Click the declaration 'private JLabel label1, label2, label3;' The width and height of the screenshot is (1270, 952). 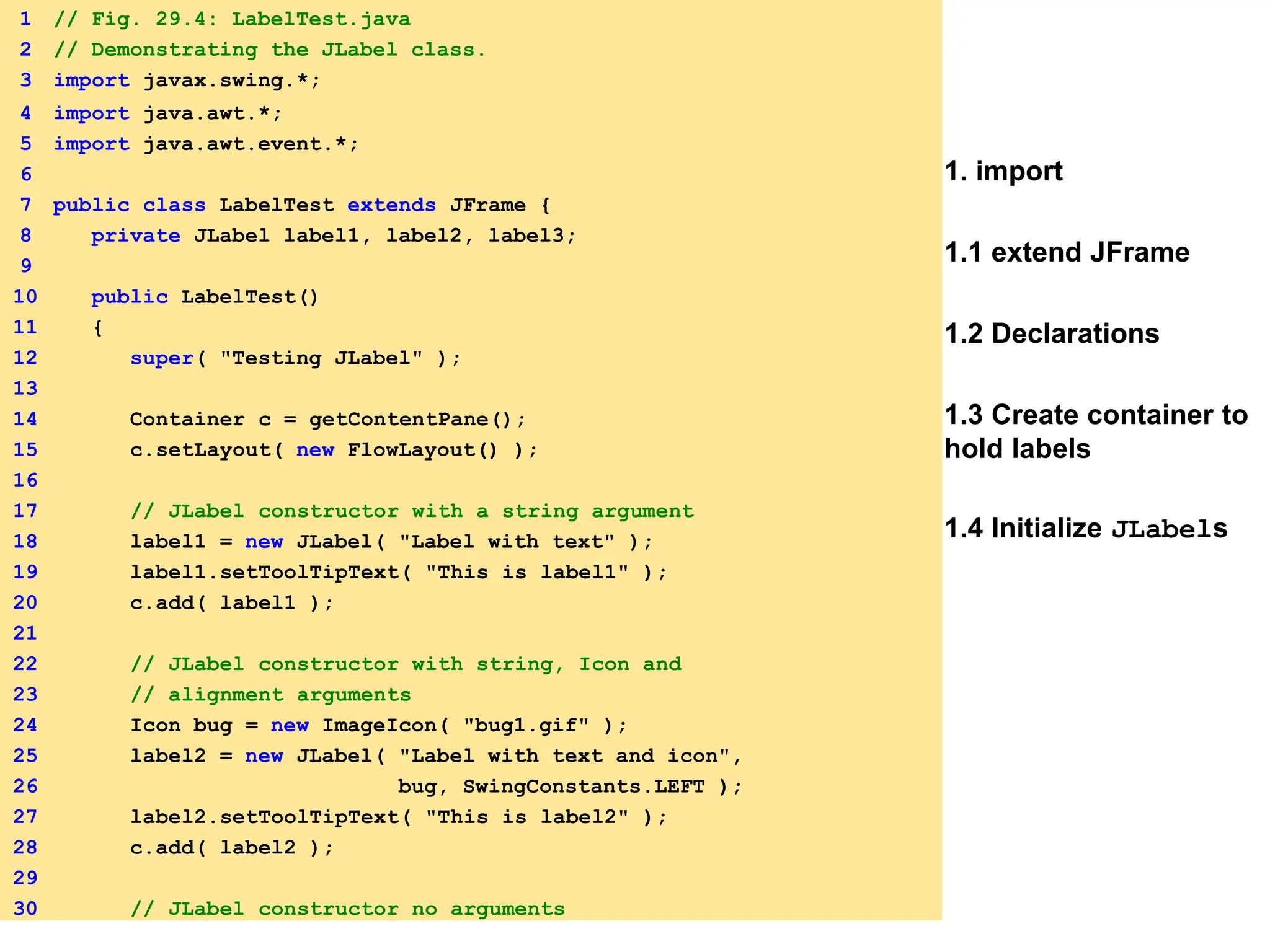point(334,236)
